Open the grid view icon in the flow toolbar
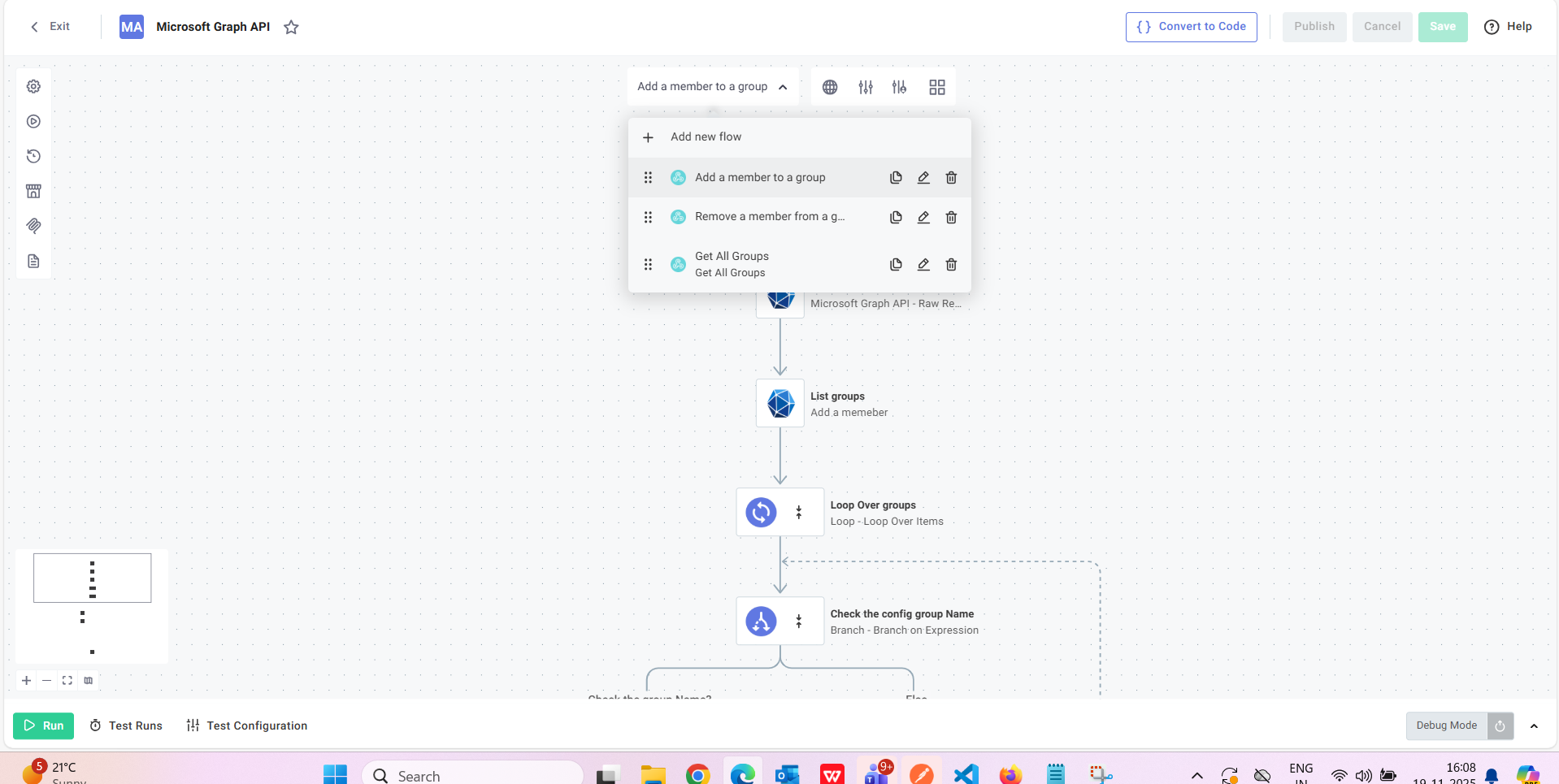 click(936, 87)
